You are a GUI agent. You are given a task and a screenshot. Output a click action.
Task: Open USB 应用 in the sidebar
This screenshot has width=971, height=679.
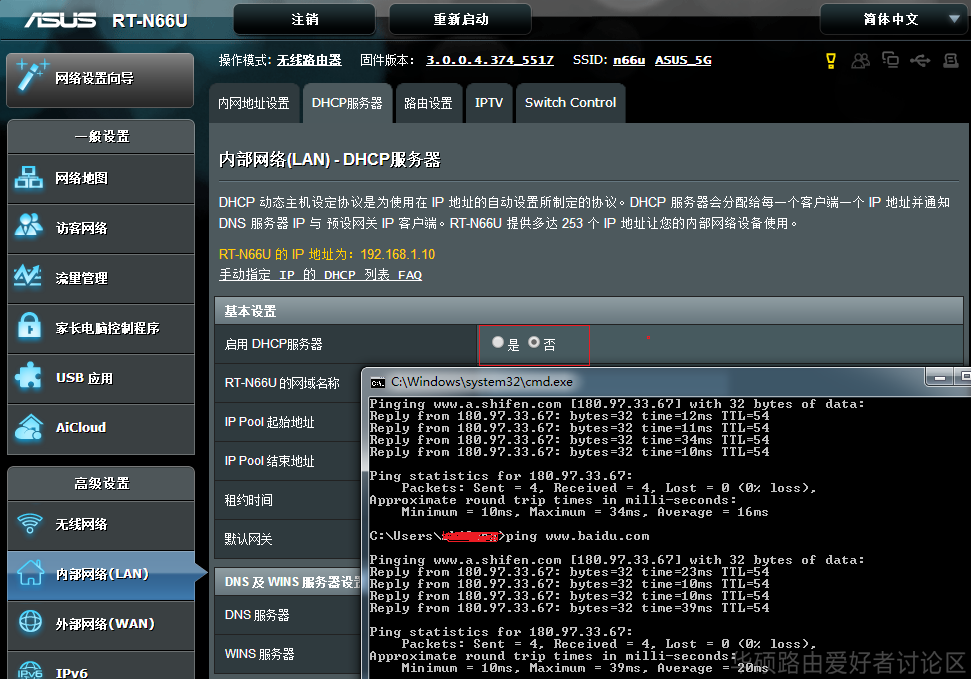tap(101, 378)
